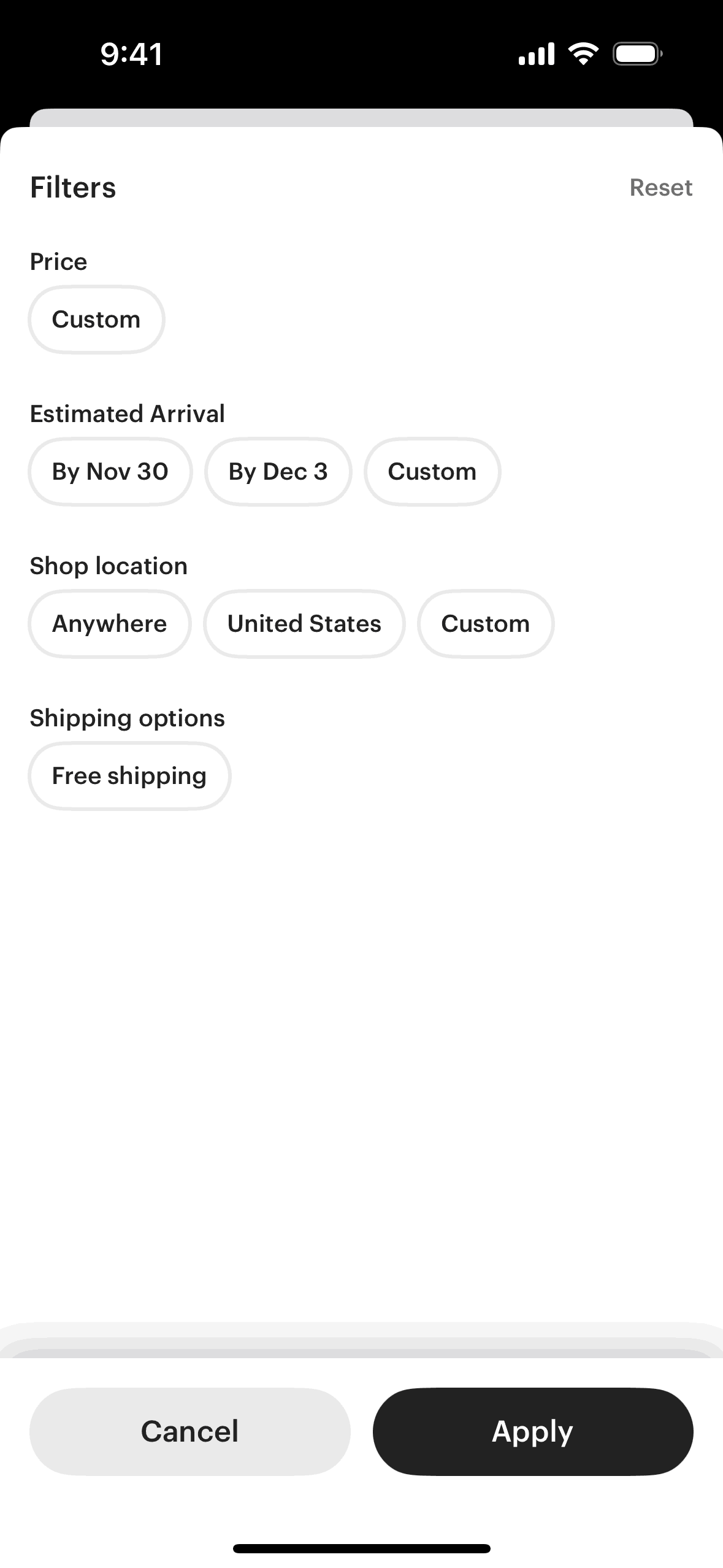Screen dimensions: 723x1568
Task: Enable the Free shipping filter
Action: pyautogui.click(x=129, y=776)
